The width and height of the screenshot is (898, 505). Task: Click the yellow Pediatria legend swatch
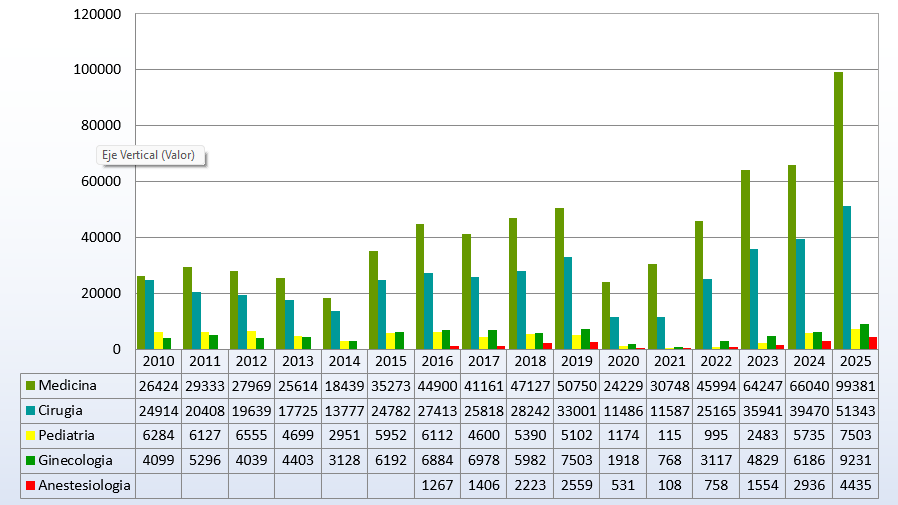point(30,436)
